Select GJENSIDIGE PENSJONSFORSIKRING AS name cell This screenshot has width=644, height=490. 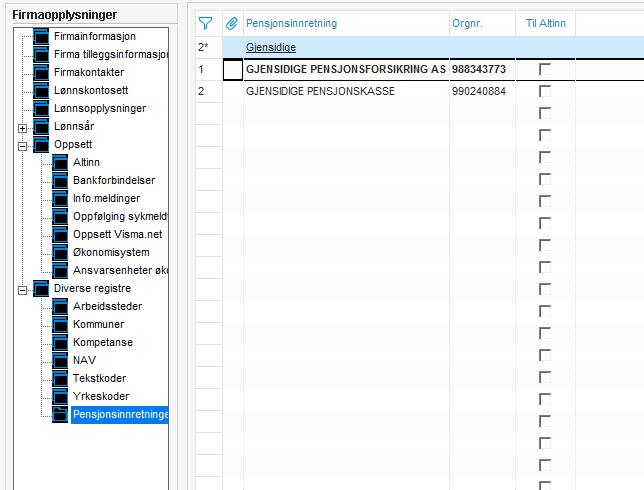(x=346, y=69)
